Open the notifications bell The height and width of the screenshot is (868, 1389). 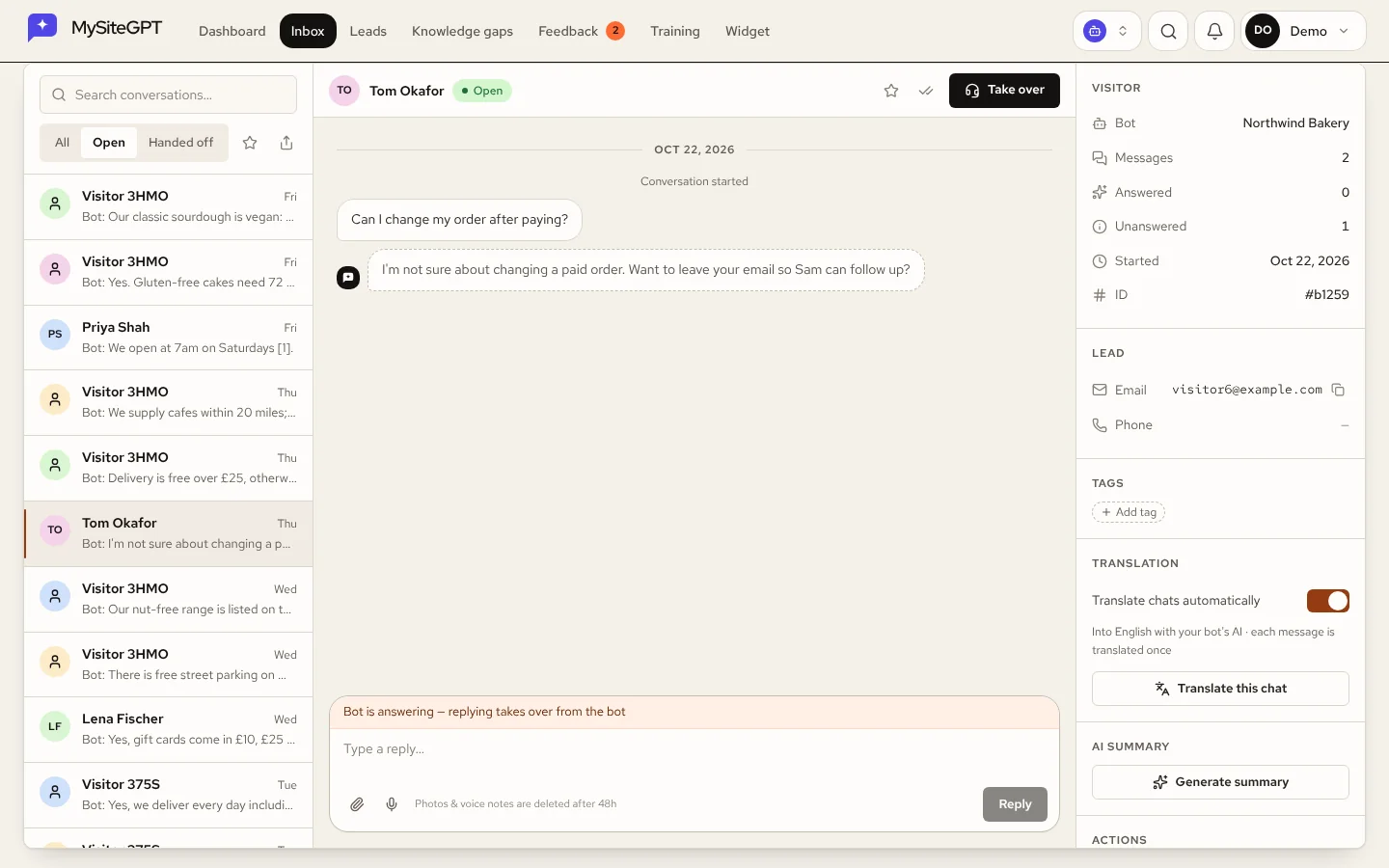(1214, 31)
